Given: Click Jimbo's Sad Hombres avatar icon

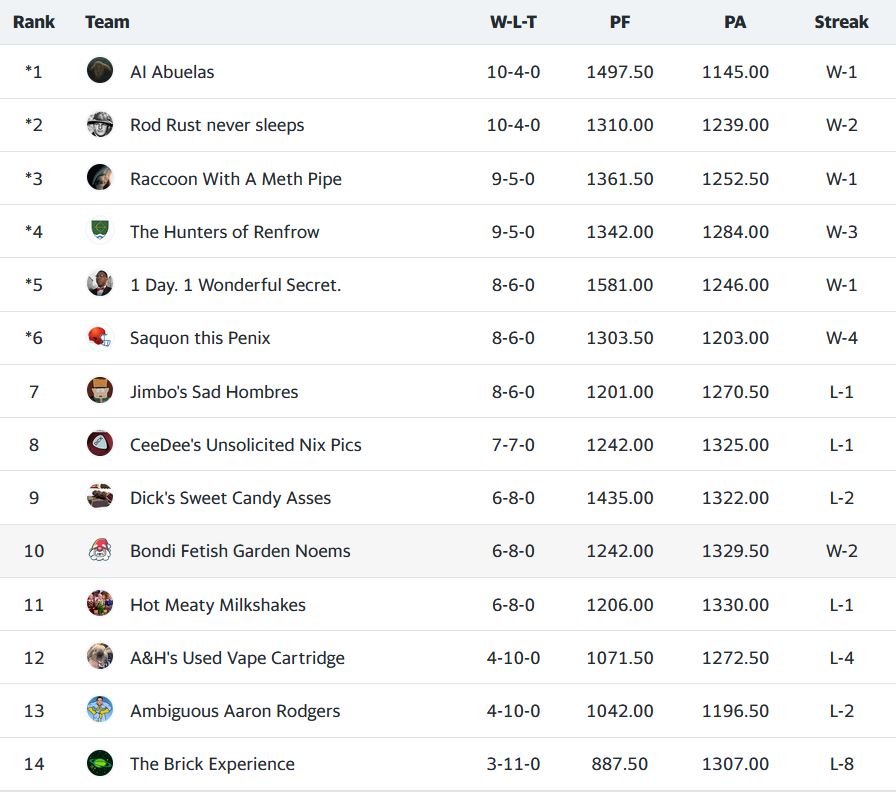Looking at the screenshot, I should [x=100, y=391].
